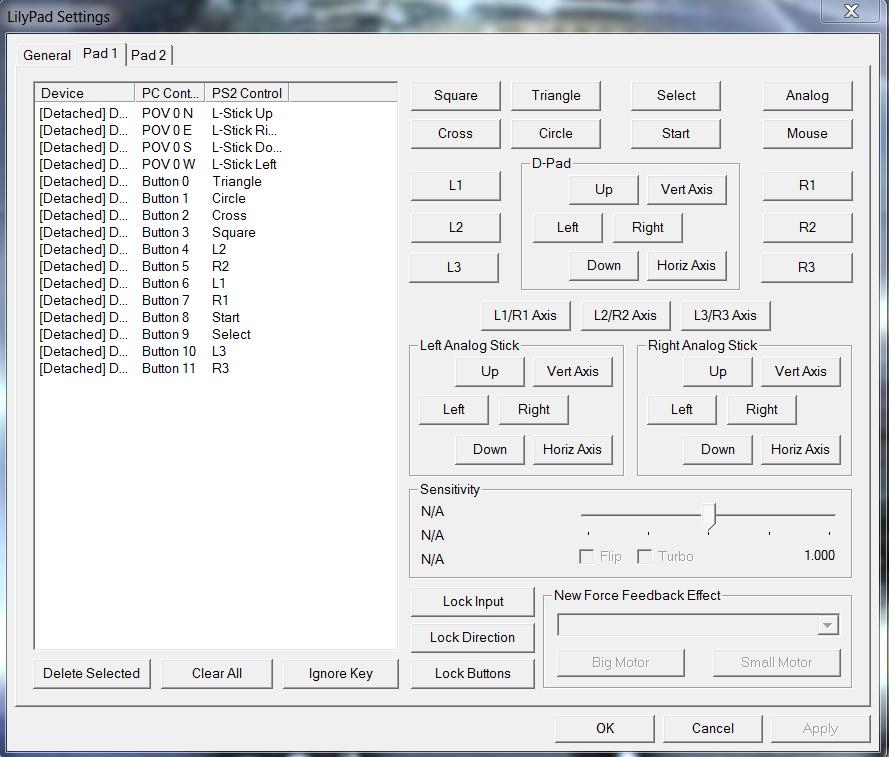Switch to the General tab
Screen dimensions: 889x757
(x=46, y=55)
